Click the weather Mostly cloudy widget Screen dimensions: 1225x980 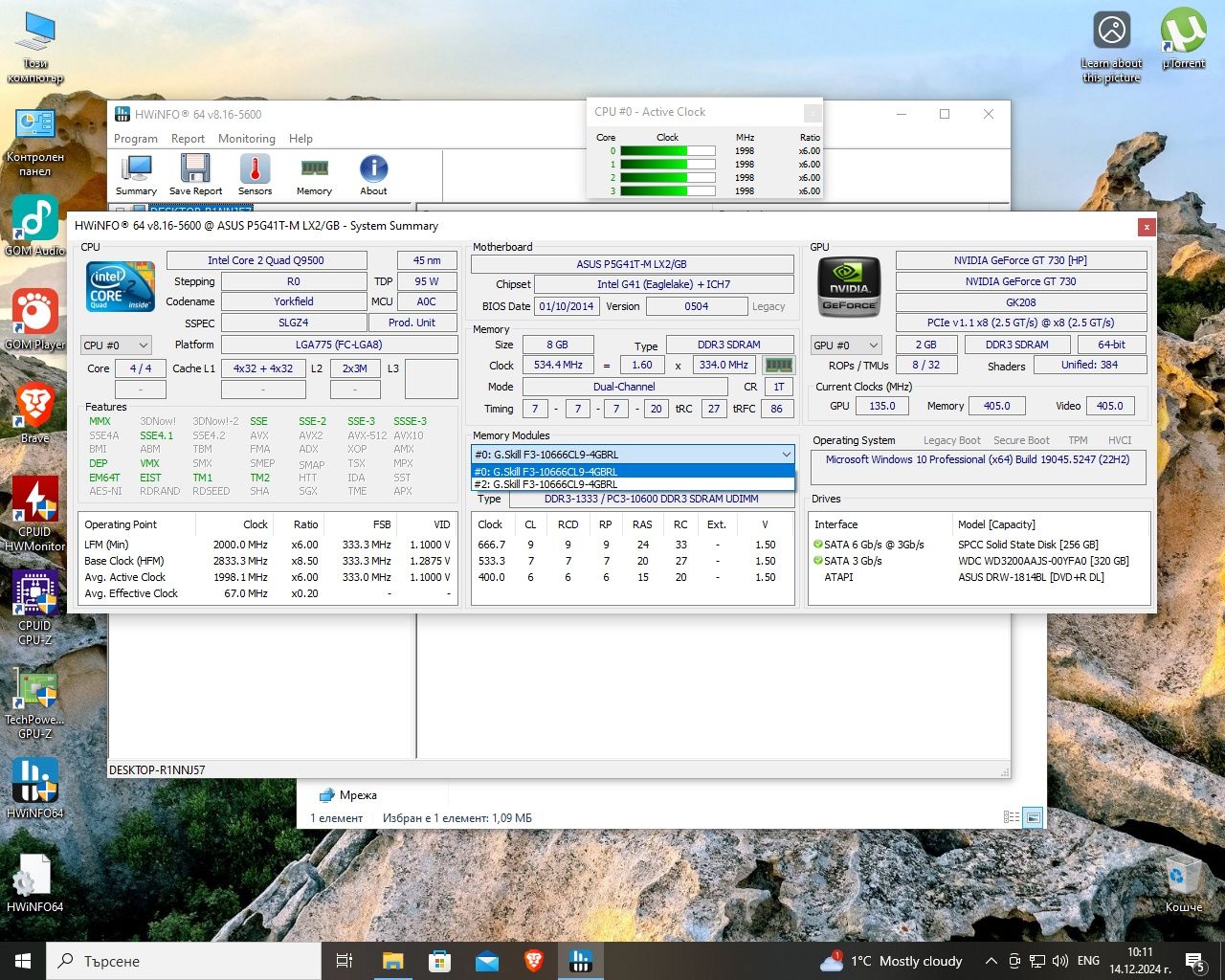[x=892, y=961]
